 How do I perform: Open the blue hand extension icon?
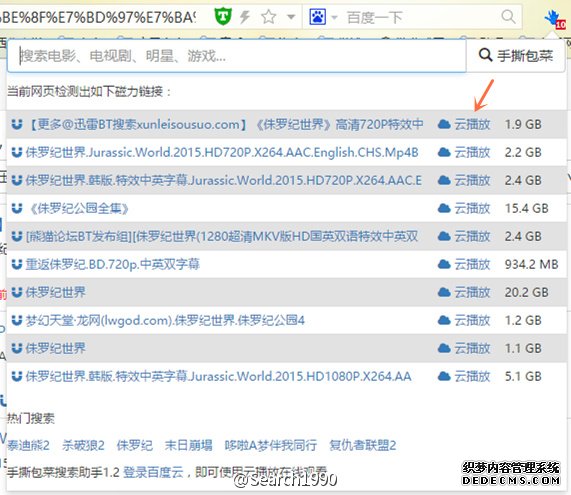point(555,19)
